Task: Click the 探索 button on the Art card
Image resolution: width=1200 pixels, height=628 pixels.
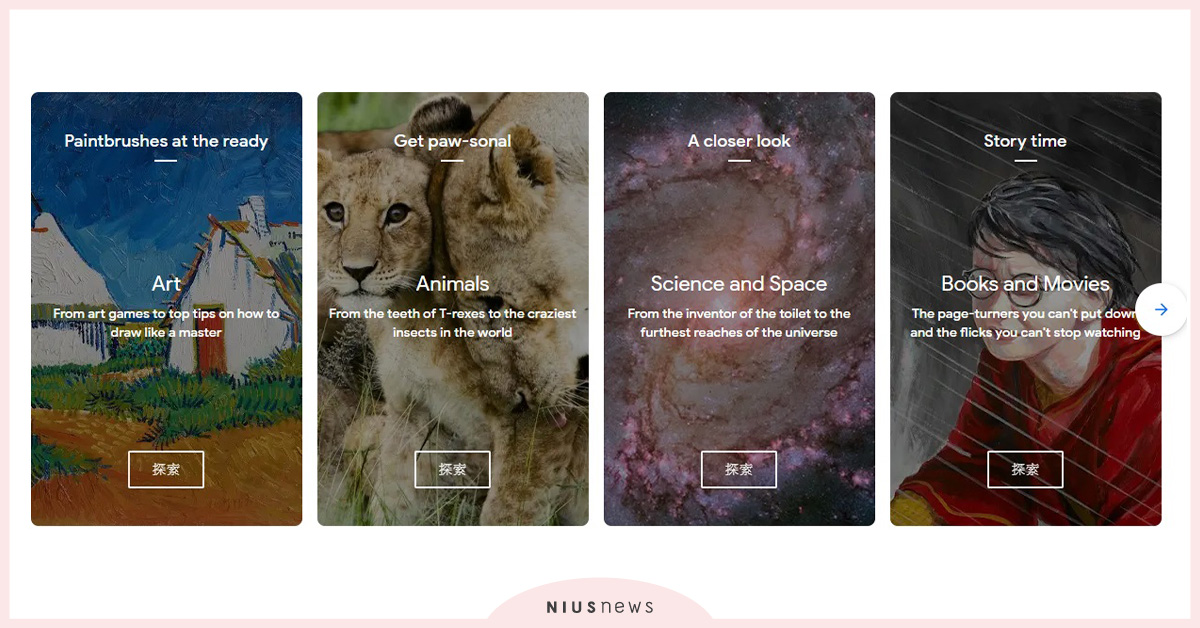Action: [166, 470]
